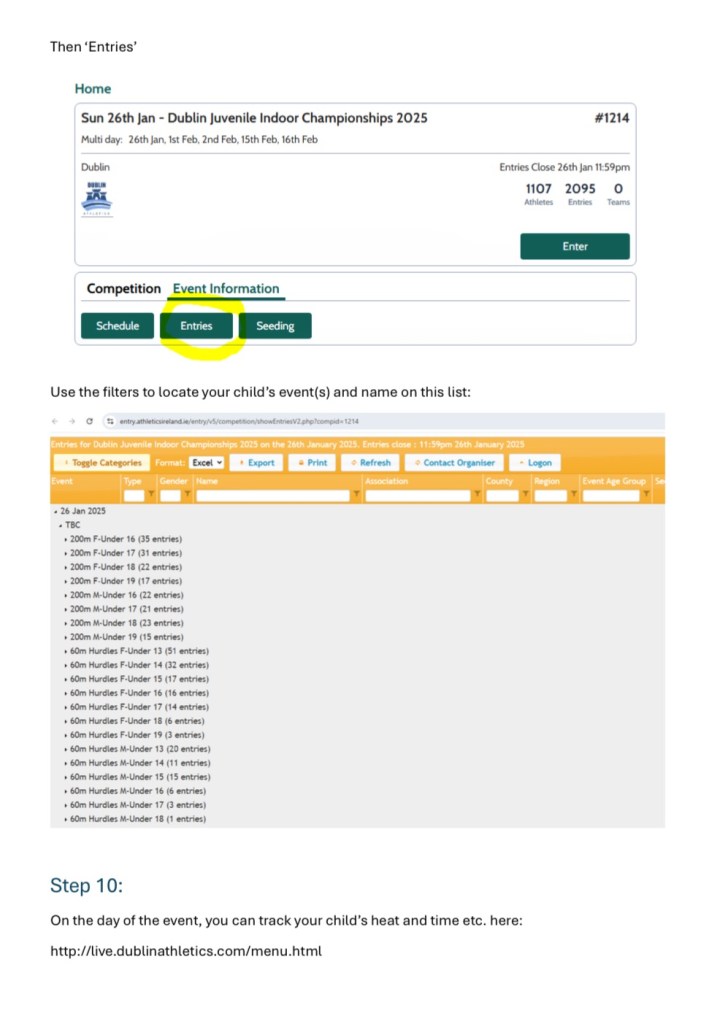Reload page using browser refresh icon
This screenshot has width=712, height=1024.
pyautogui.click(x=89, y=421)
